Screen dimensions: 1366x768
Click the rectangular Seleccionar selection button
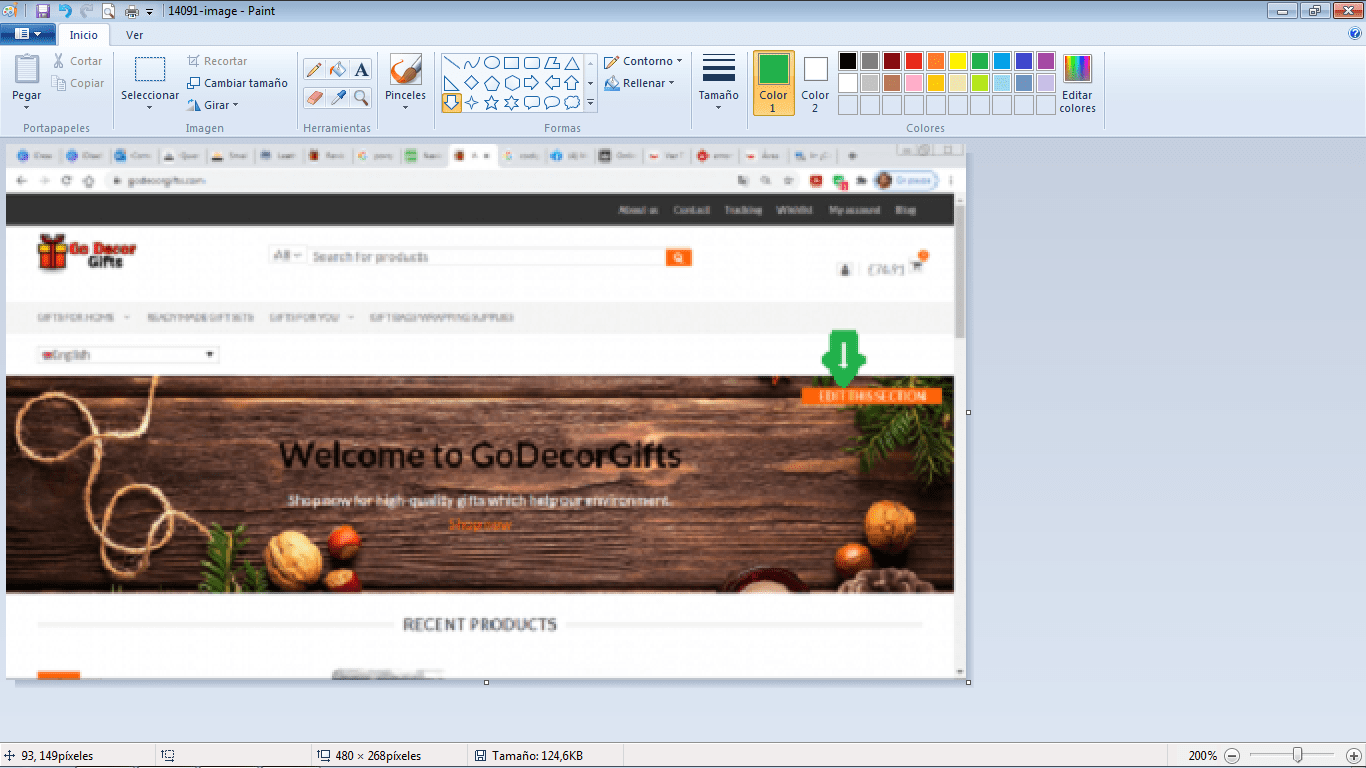click(x=150, y=70)
